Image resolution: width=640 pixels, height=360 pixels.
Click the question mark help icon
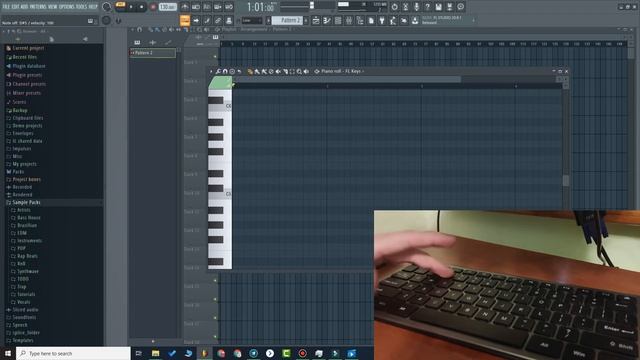pyautogui.click(x=427, y=7)
